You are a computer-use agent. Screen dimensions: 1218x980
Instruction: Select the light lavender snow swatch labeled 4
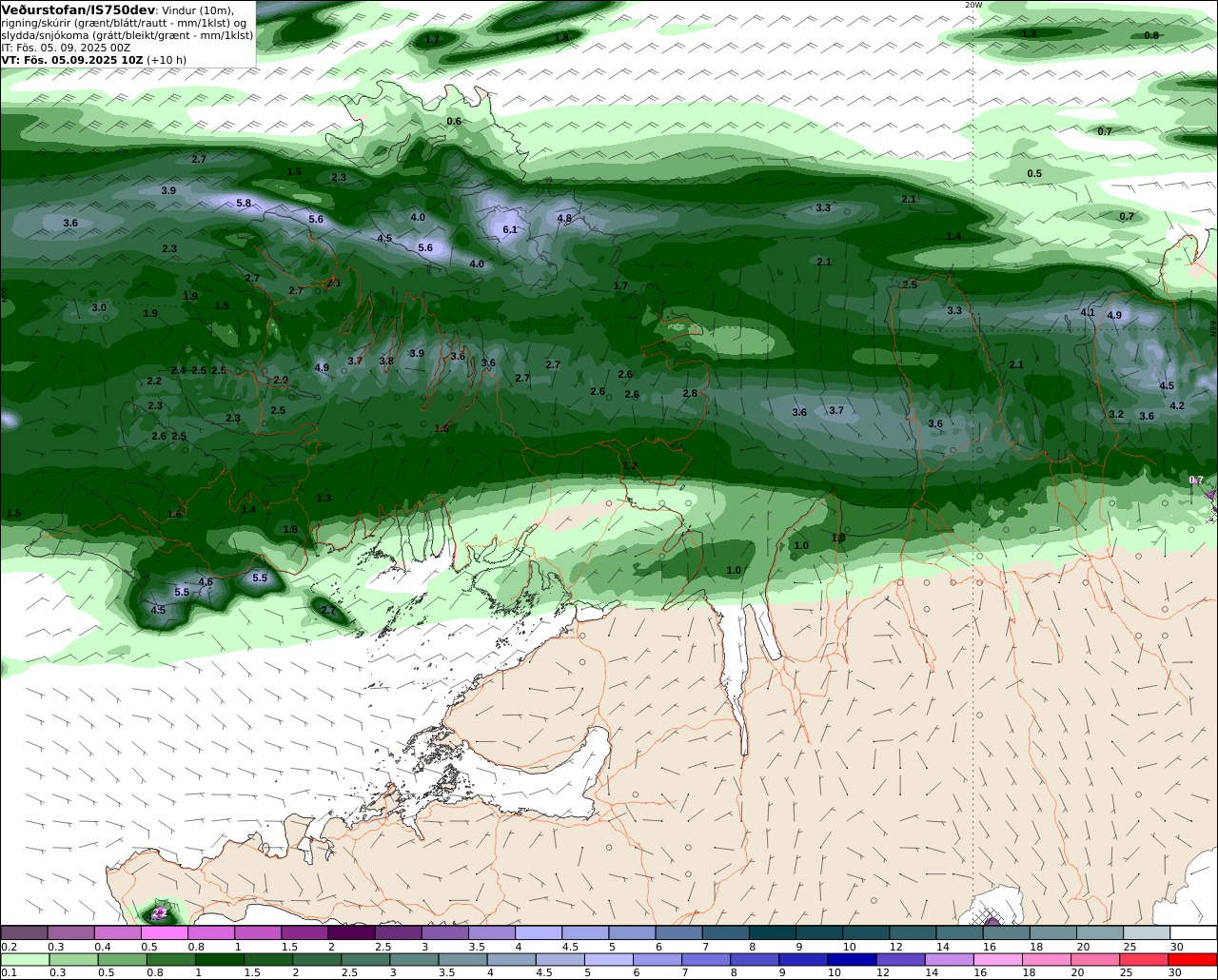[539, 932]
